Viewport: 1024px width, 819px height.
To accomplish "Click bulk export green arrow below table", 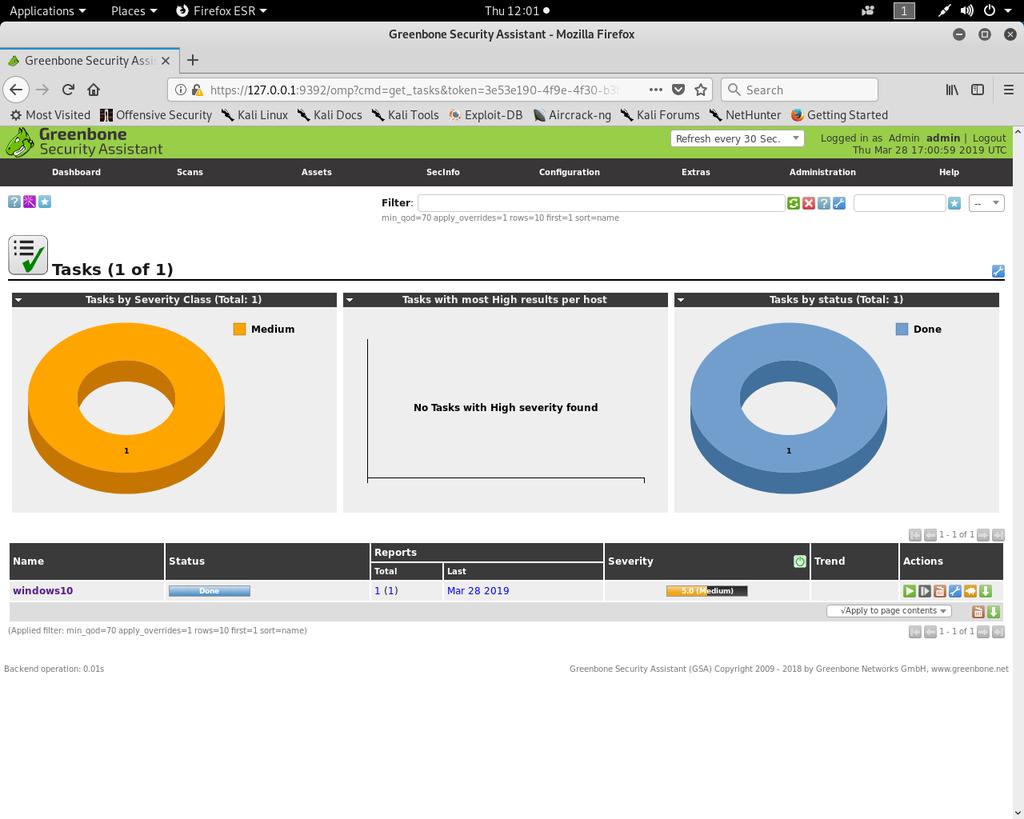I will pyautogui.click(x=993, y=611).
